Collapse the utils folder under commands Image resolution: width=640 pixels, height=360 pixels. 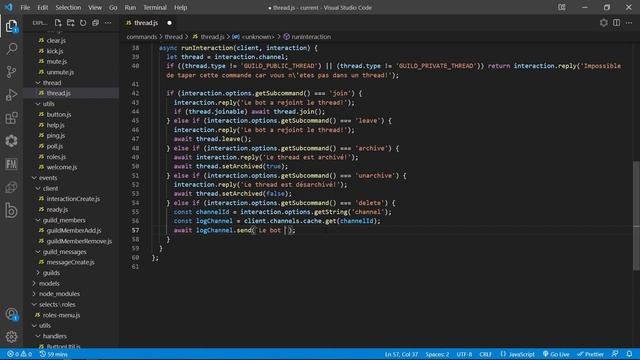[x=49, y=104]
